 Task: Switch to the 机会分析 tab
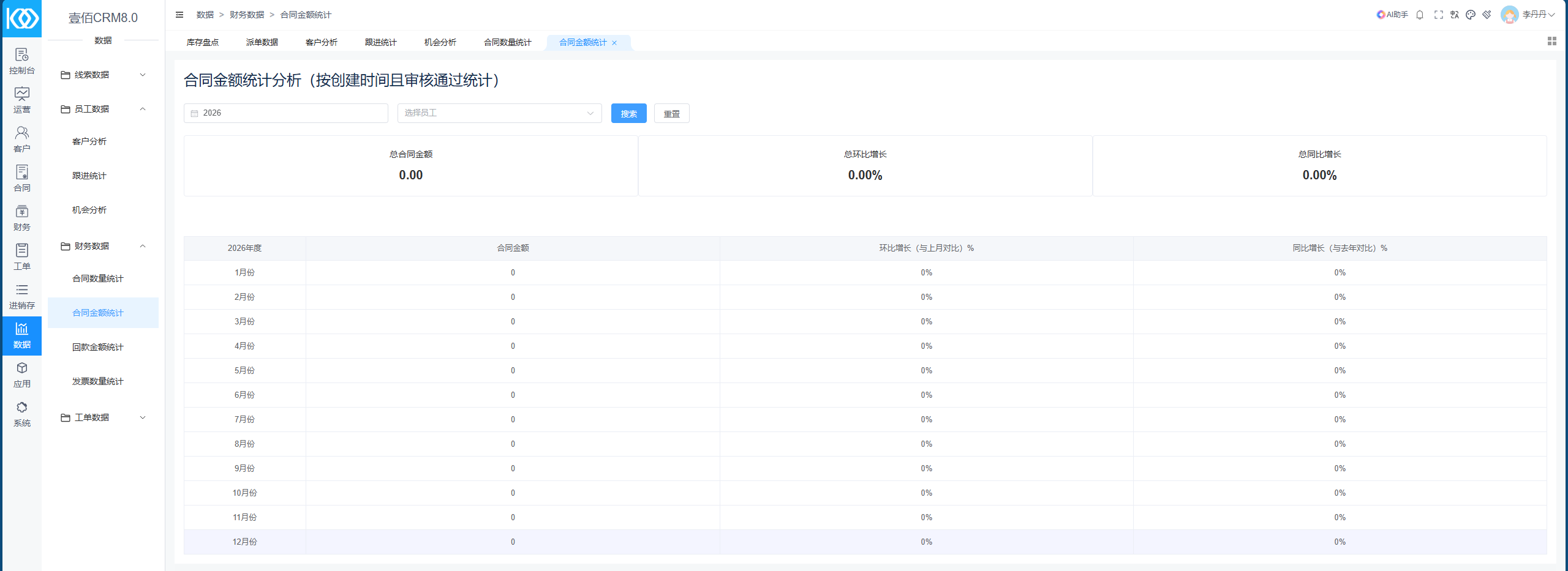(x=440, y=42)
